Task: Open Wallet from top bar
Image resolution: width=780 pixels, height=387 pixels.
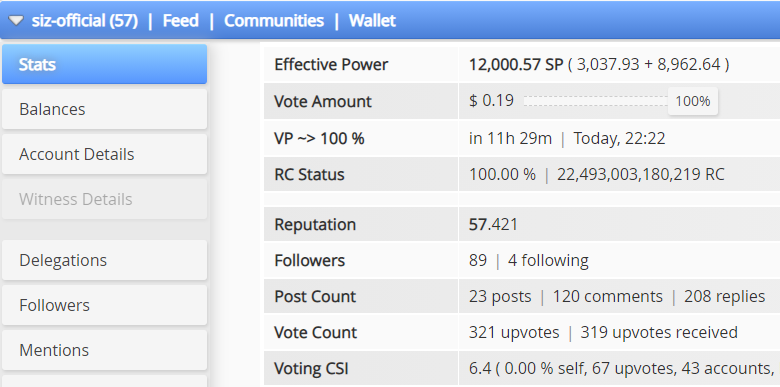Action: [372, 21]
